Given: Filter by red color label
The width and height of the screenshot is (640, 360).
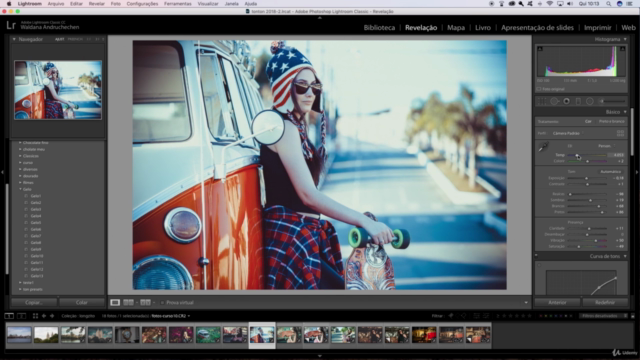Looking at the screenshot, I should click(541, 316).
